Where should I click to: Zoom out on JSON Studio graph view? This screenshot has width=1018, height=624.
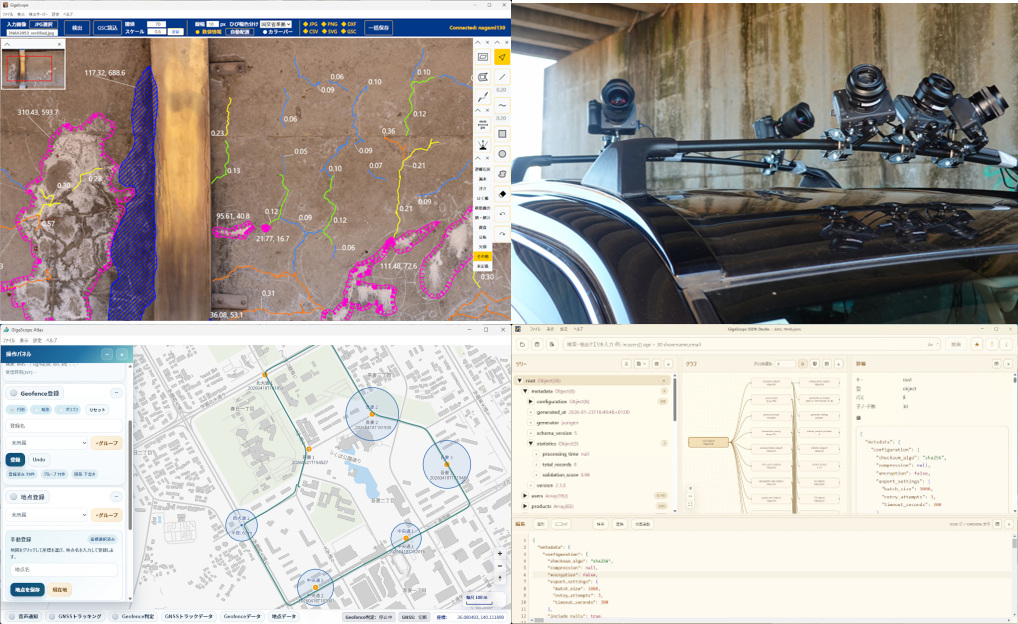(x=690, y=496)
